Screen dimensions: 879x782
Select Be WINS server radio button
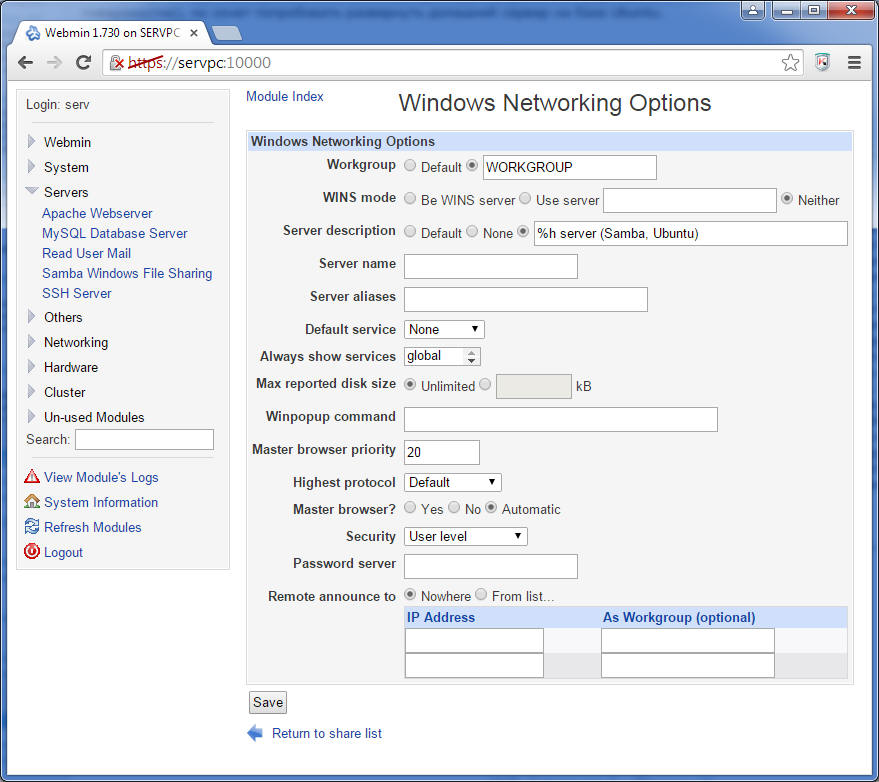coord(410,198)
